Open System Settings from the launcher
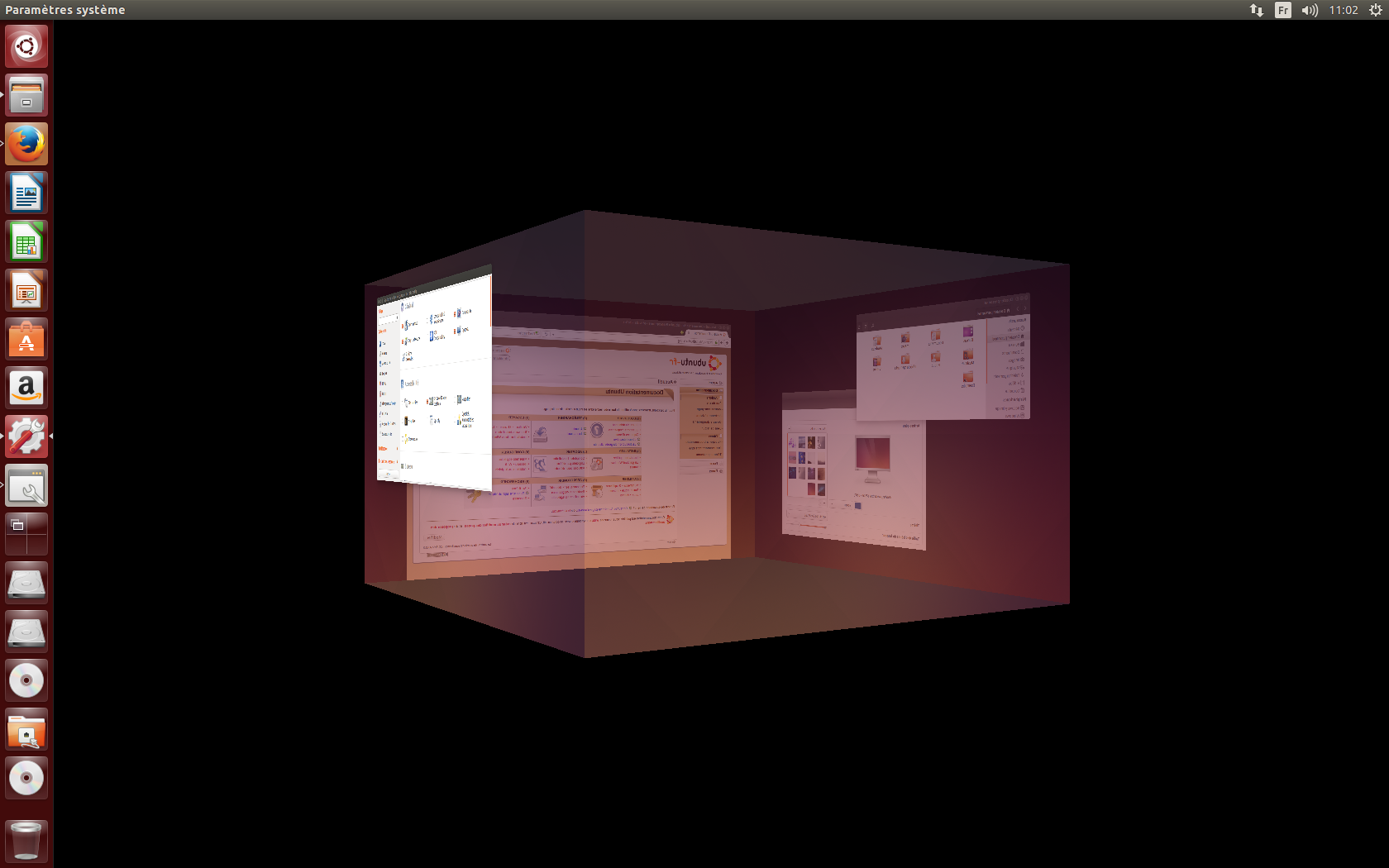This screenshot has width=1389, height=868. [26, 436]
